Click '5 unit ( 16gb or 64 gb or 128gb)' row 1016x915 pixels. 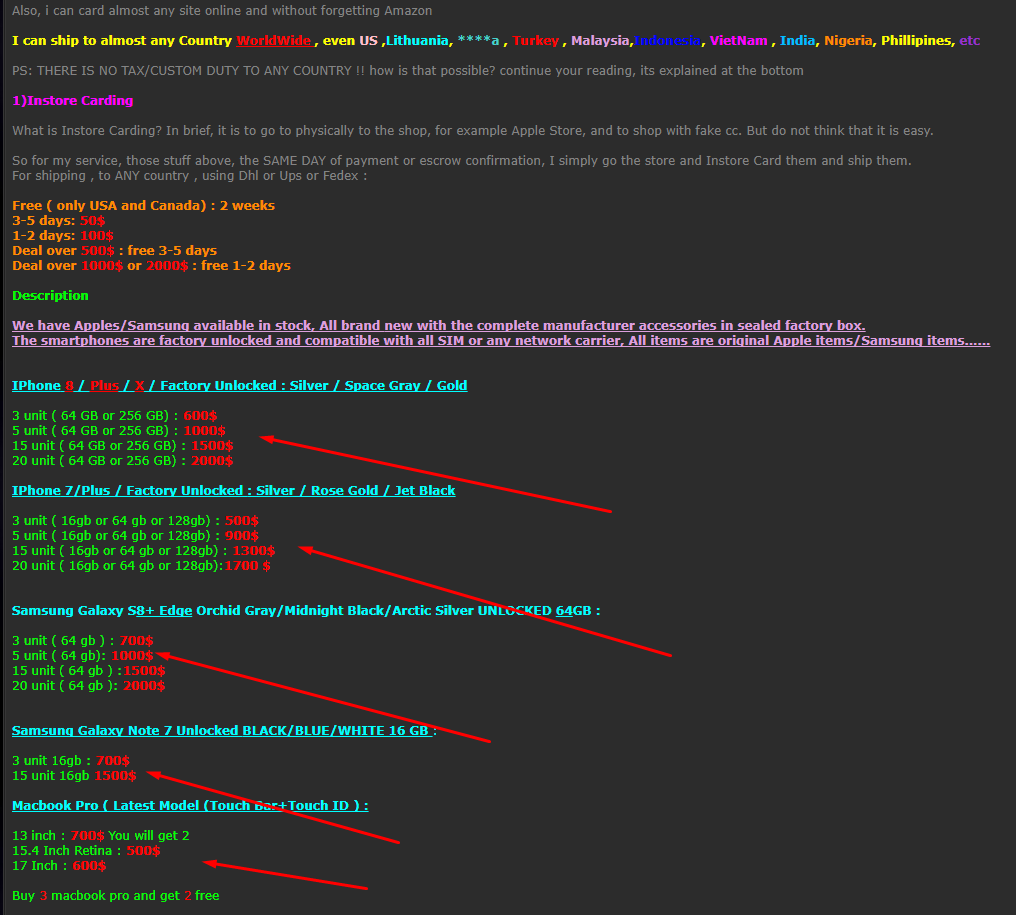click(135, 535)
